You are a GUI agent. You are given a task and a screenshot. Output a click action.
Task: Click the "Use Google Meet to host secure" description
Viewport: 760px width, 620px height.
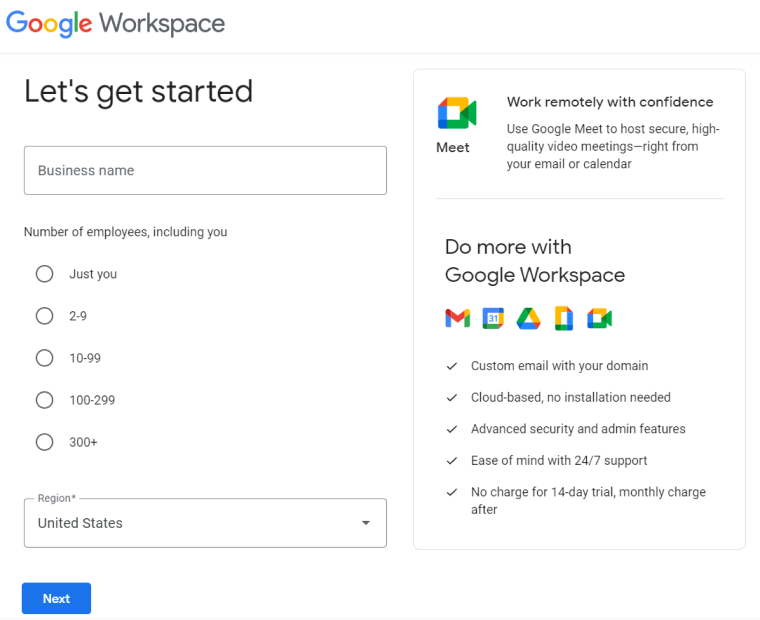coord(613,146)
